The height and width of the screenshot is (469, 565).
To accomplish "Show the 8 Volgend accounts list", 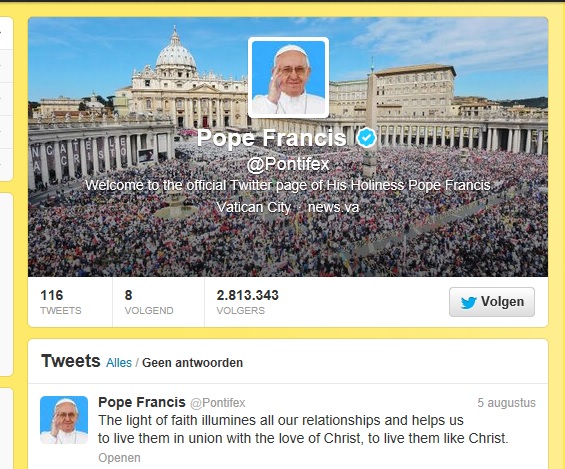I will point(149,302).
